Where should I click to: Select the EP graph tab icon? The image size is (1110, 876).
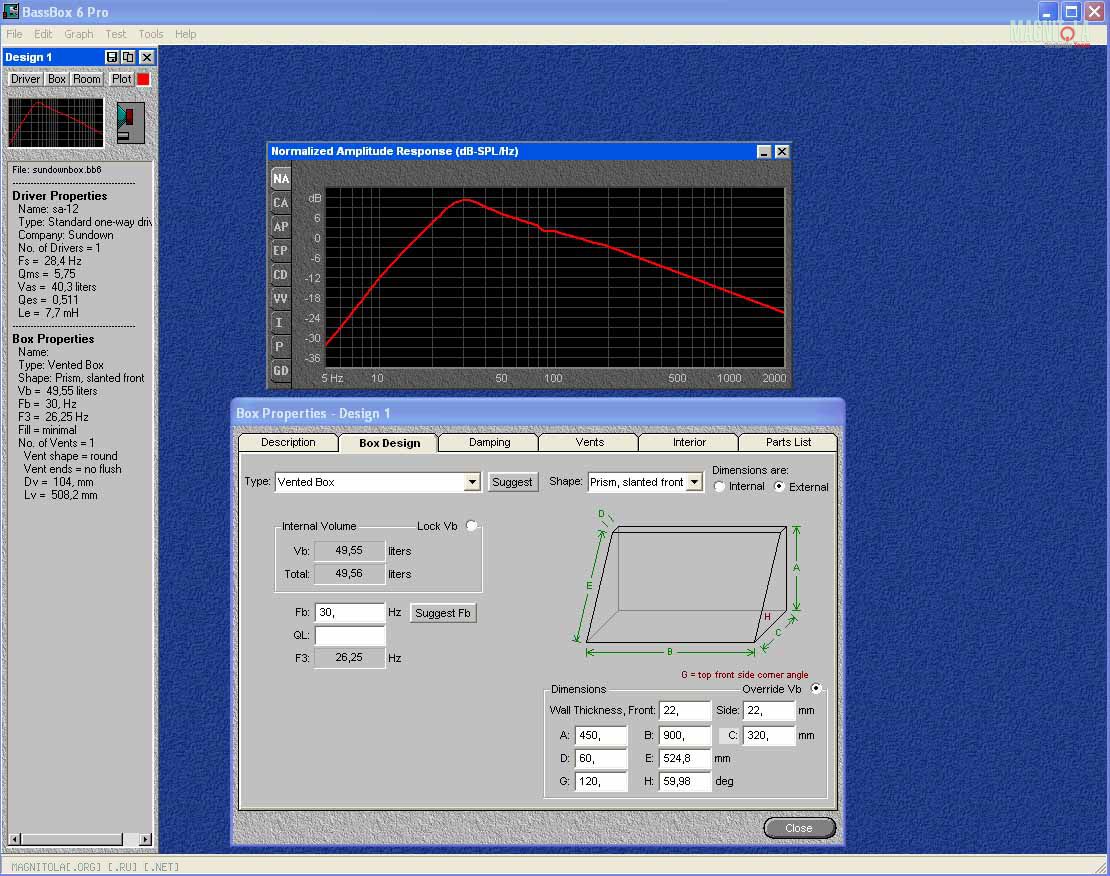(280, 251)
